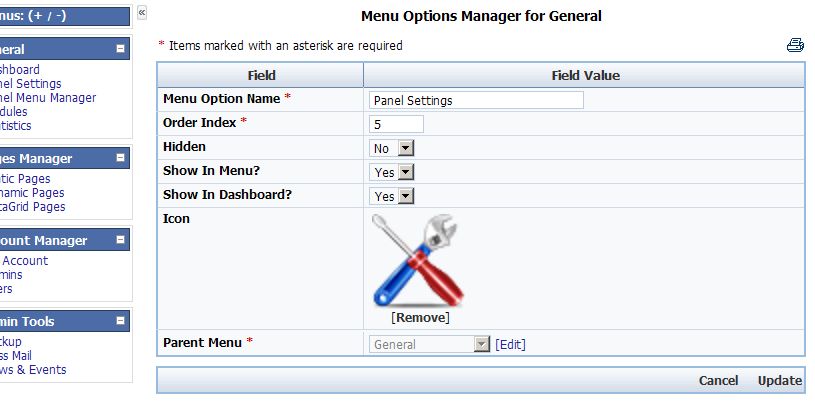Go to News & Events in sidebar

[x=33, y=370]
